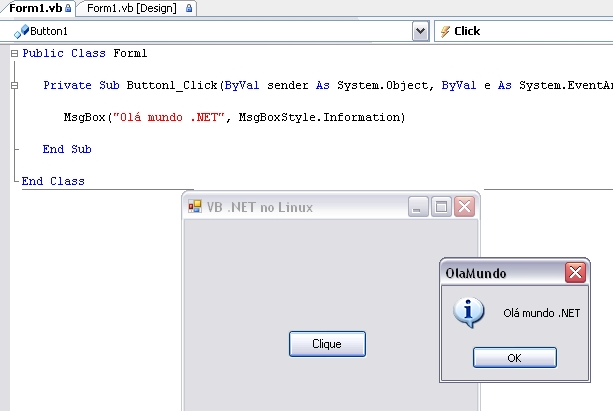Click the lightning bolt event icon
Image resolution: width=613 pixels, height=411 pixels.
[x=445, y=31]
